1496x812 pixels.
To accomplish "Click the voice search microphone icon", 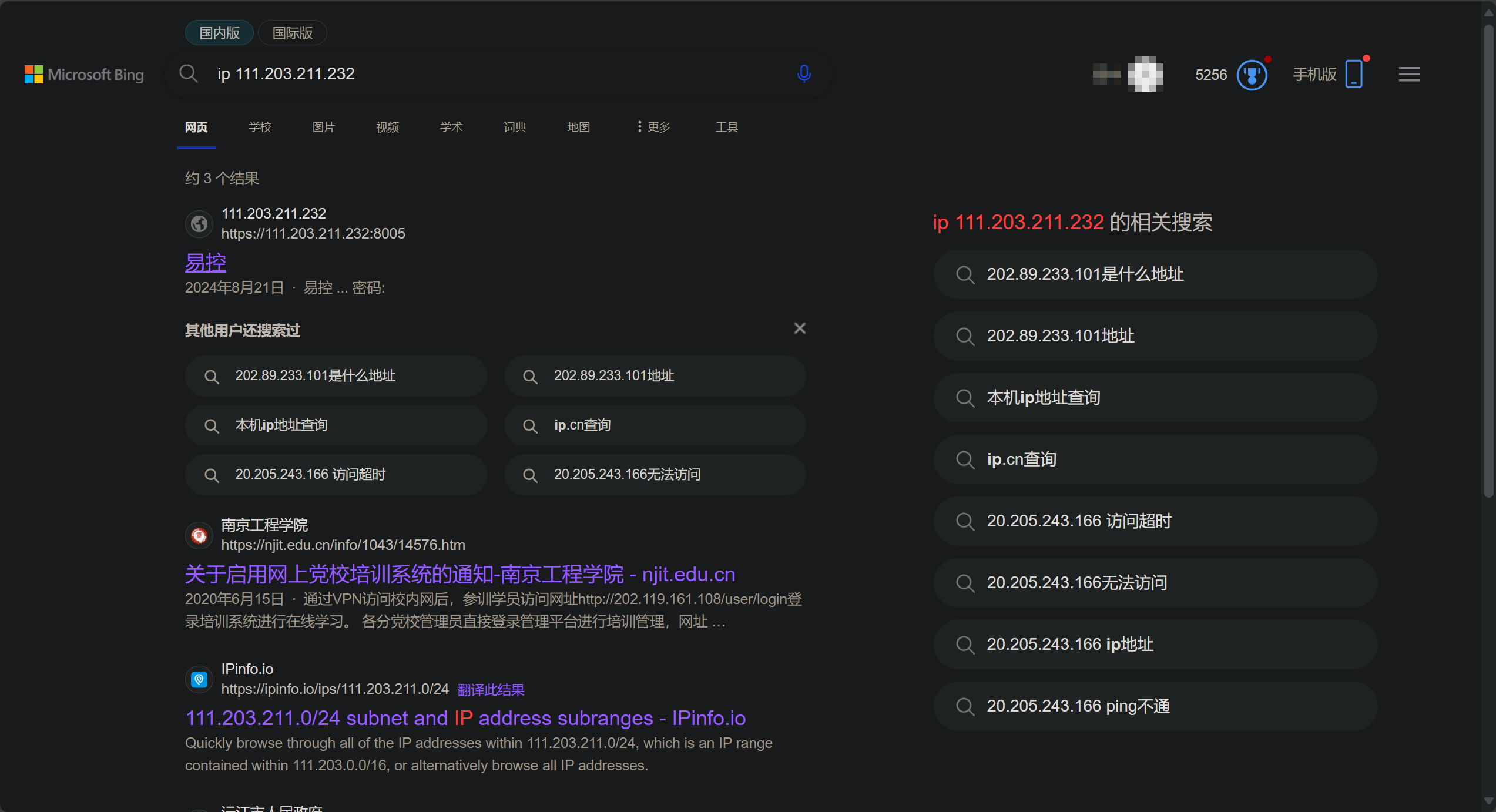I will [803, 74].
